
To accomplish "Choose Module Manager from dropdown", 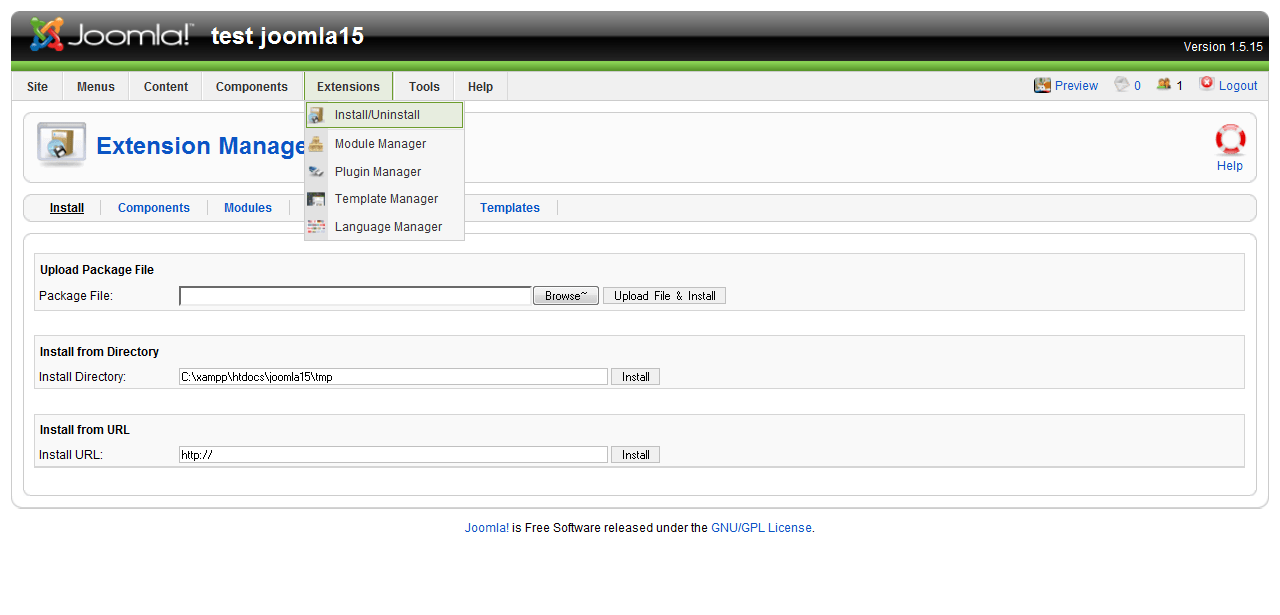I will point(384,144).
